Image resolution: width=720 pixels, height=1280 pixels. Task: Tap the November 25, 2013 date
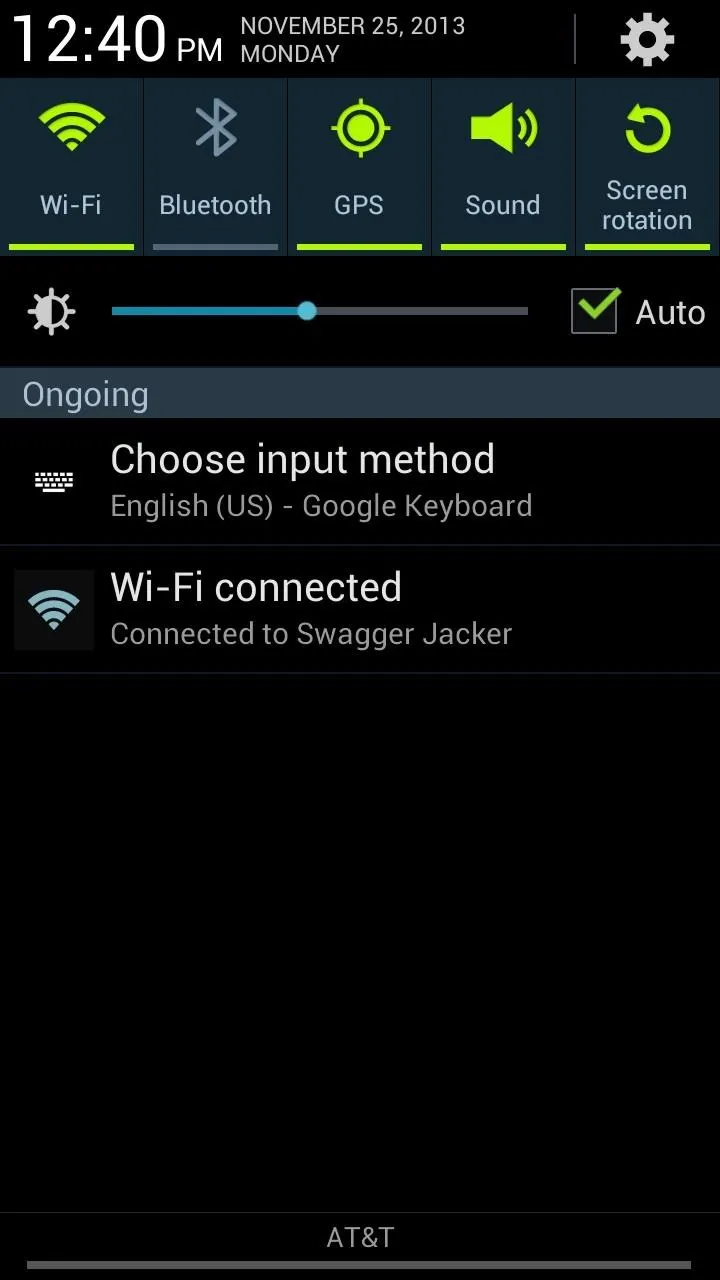coord(353,26)
